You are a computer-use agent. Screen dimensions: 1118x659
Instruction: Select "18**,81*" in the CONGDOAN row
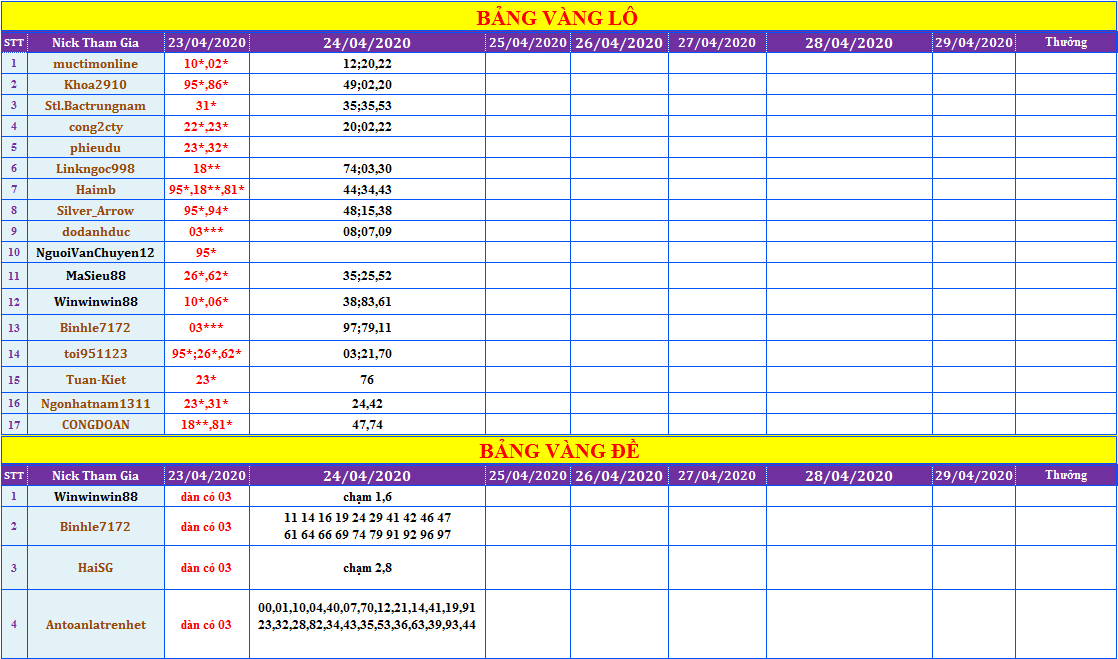pyautogui.click(x=207, y=424)
